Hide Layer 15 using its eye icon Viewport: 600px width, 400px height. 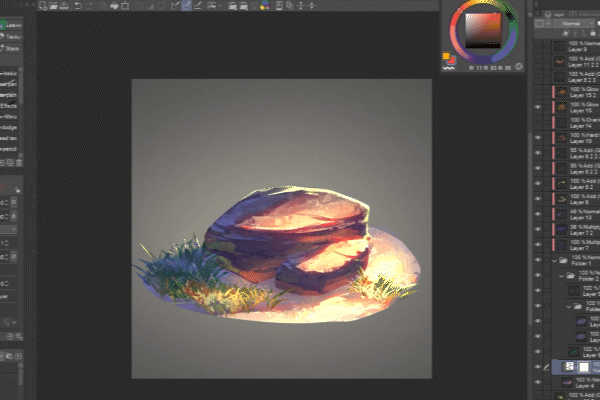pyautogui.click(x=538, y=107)
